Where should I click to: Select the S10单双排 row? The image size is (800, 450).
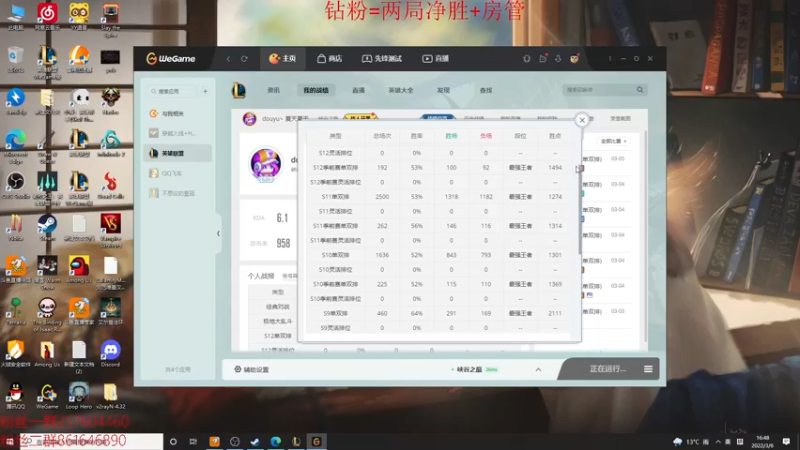pyautogui.click(x=439, y=255)
